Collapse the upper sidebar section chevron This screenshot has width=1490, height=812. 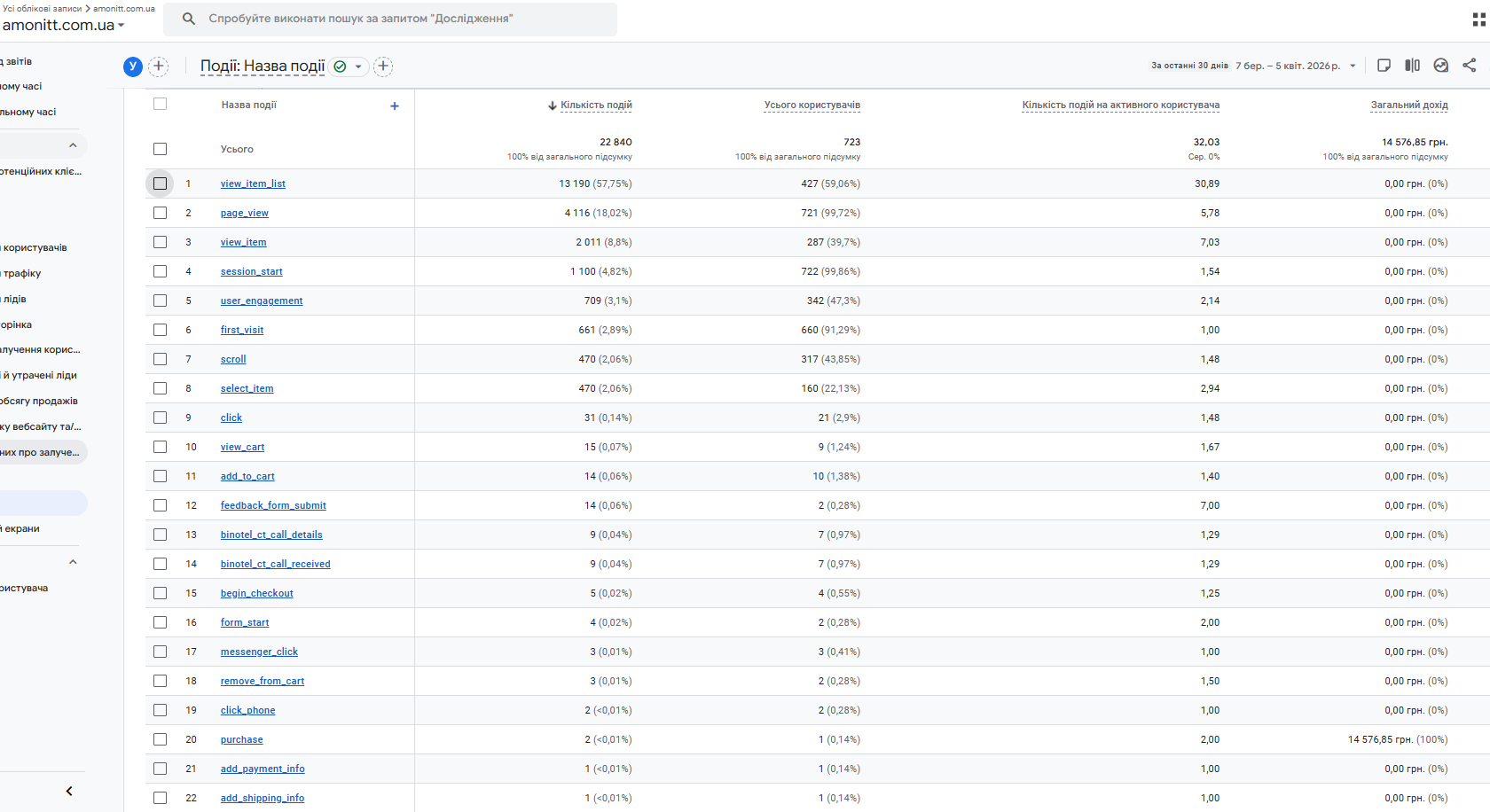point(73,145)
